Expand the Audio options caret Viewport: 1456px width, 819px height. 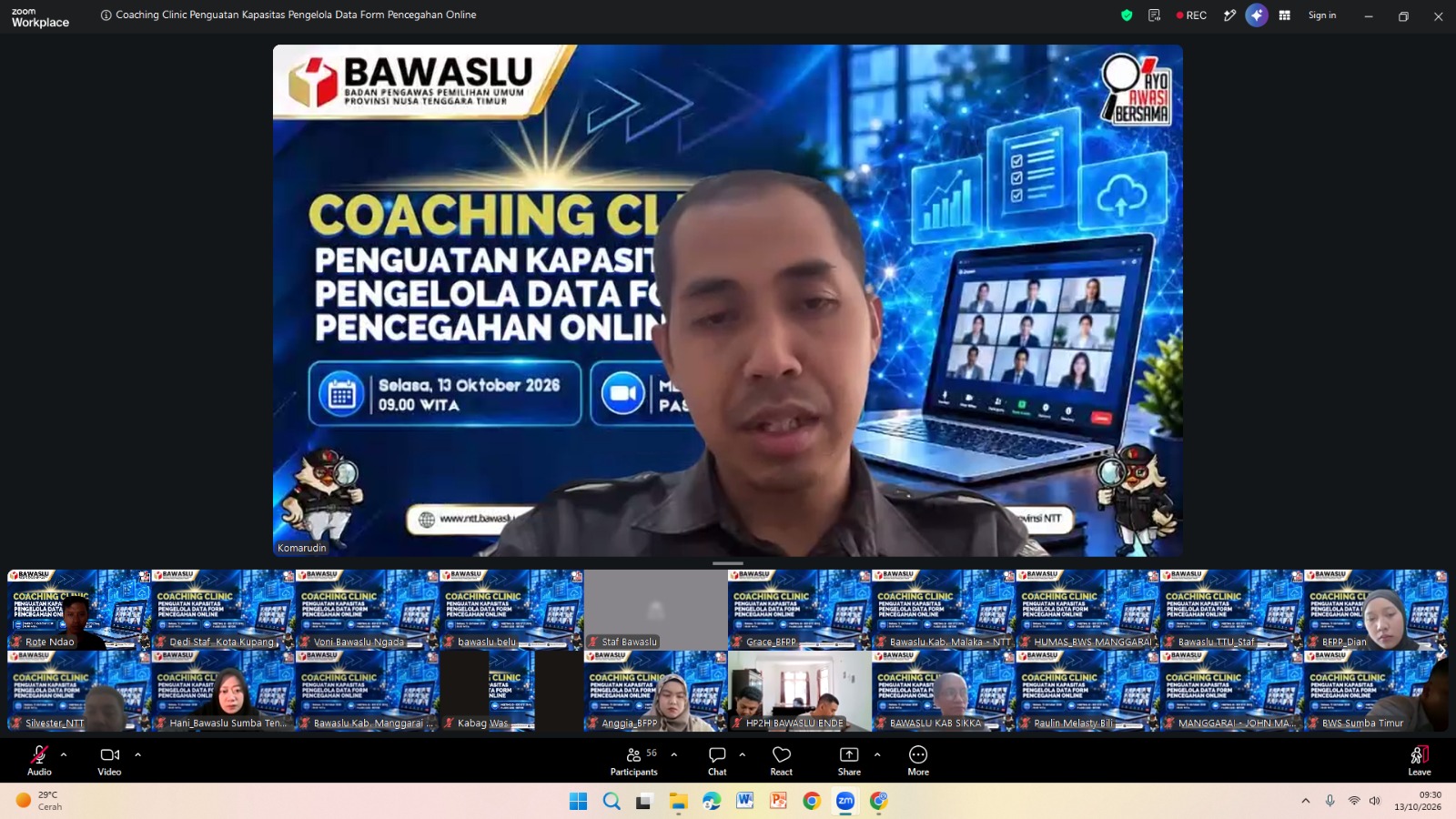pos(64,754)
